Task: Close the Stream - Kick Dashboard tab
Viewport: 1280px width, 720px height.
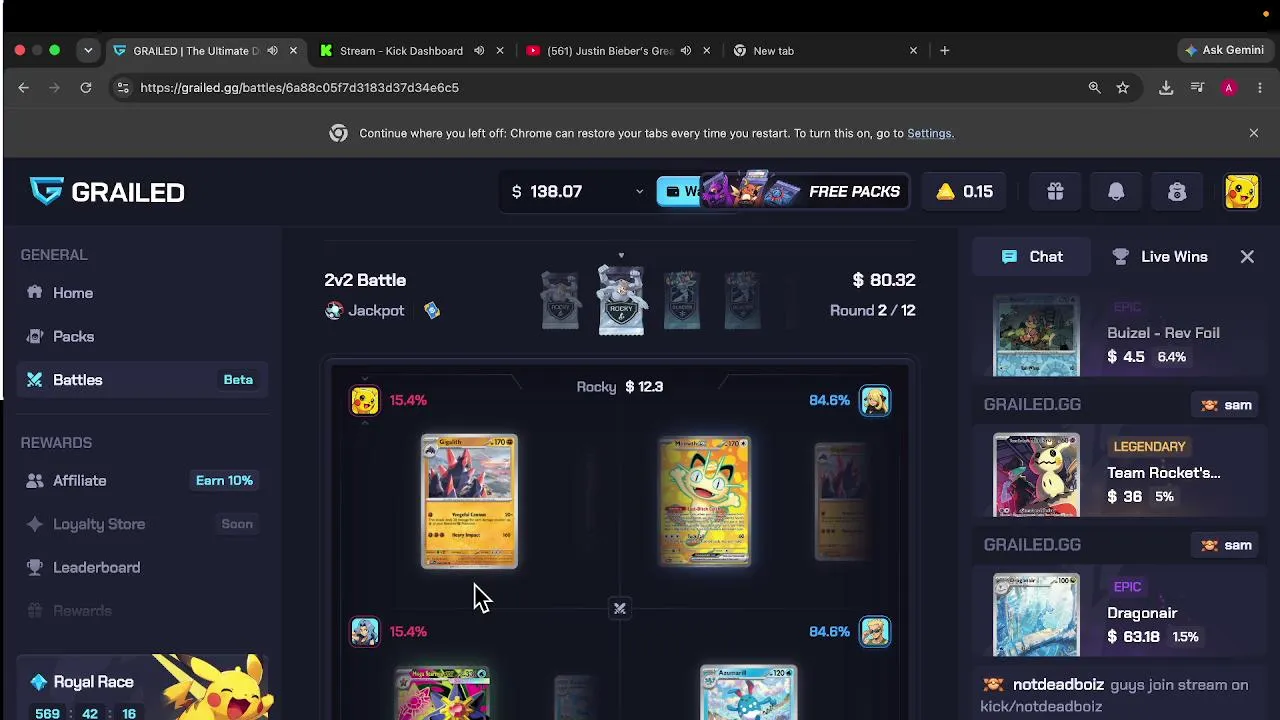Action: click(x=500, y=51)
